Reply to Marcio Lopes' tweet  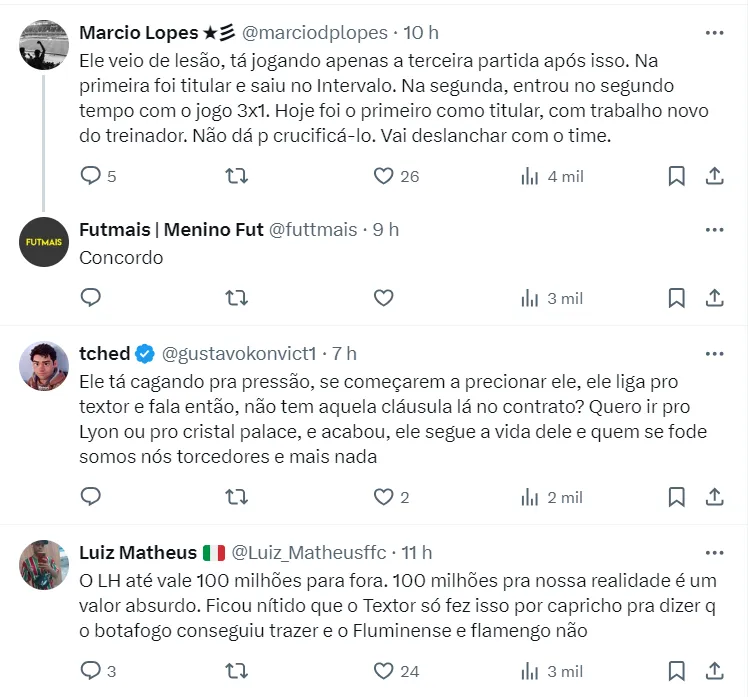91,176
